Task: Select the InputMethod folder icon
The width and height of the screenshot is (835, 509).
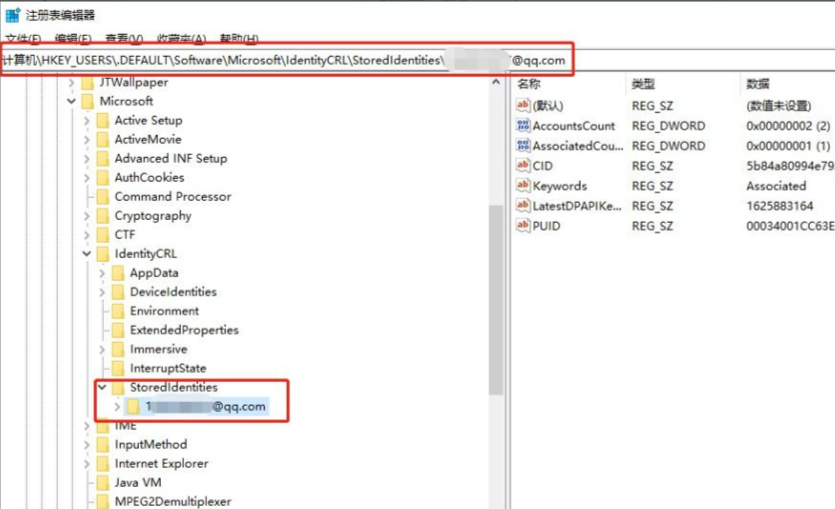Action: point(103,445)
